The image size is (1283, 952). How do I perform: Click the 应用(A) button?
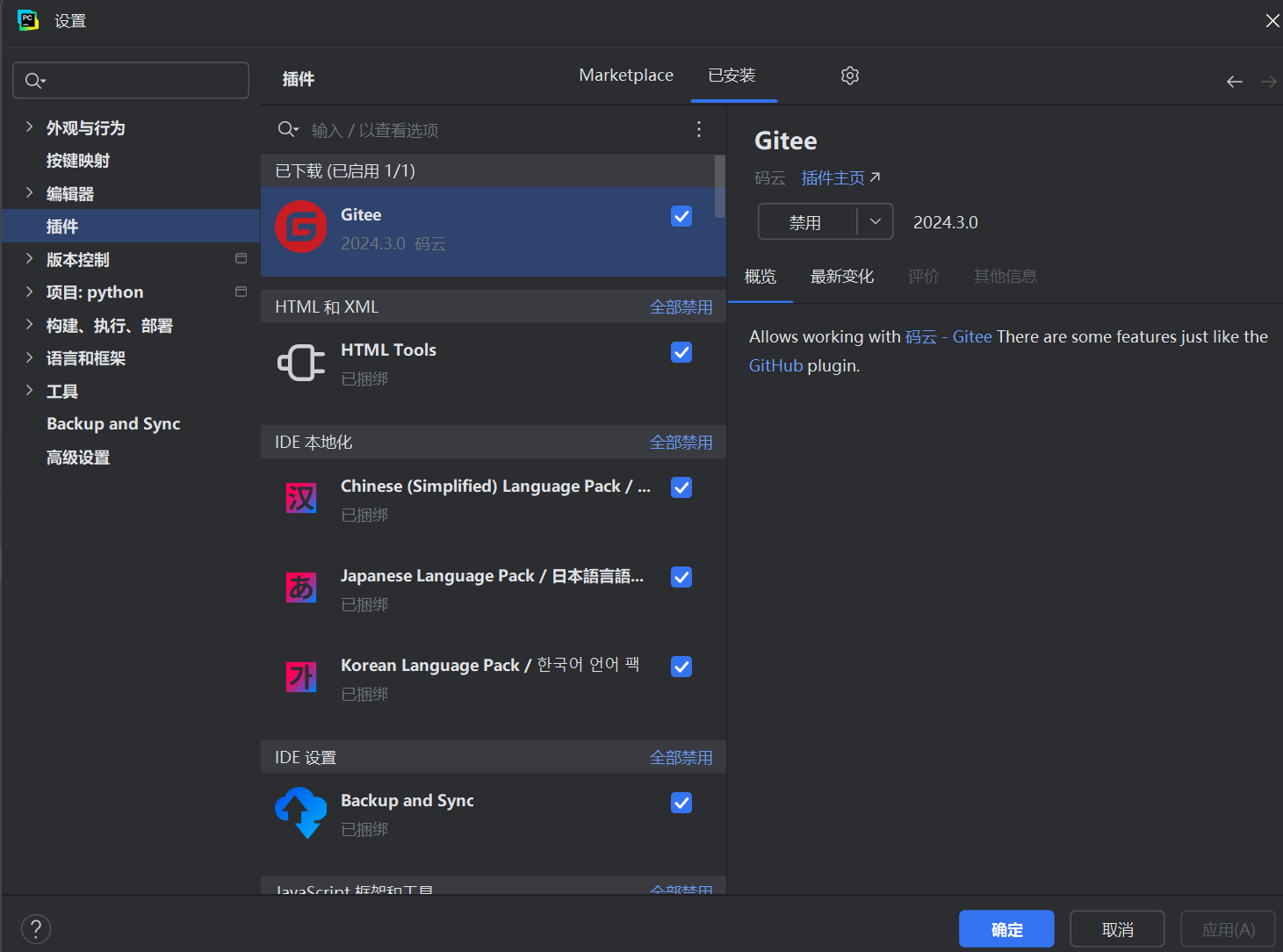point(1228,929)
